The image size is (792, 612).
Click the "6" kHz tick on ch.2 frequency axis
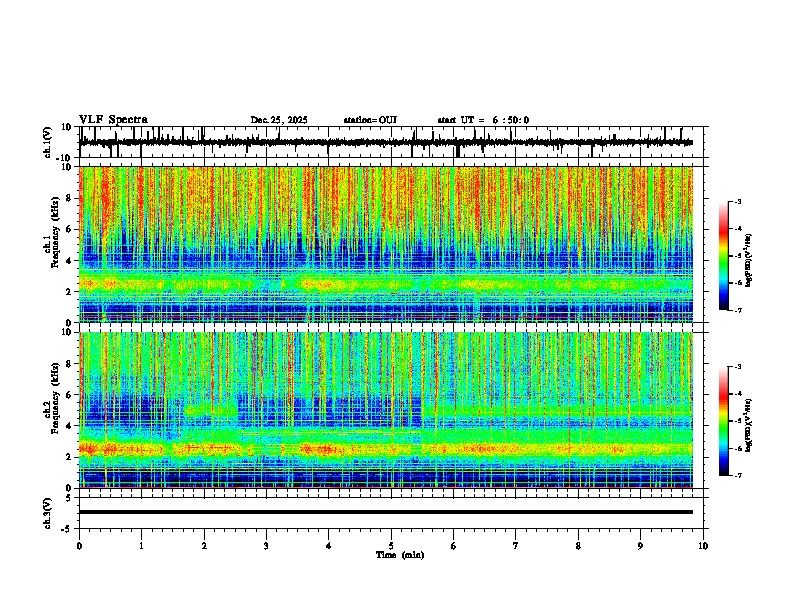(69, 394)
